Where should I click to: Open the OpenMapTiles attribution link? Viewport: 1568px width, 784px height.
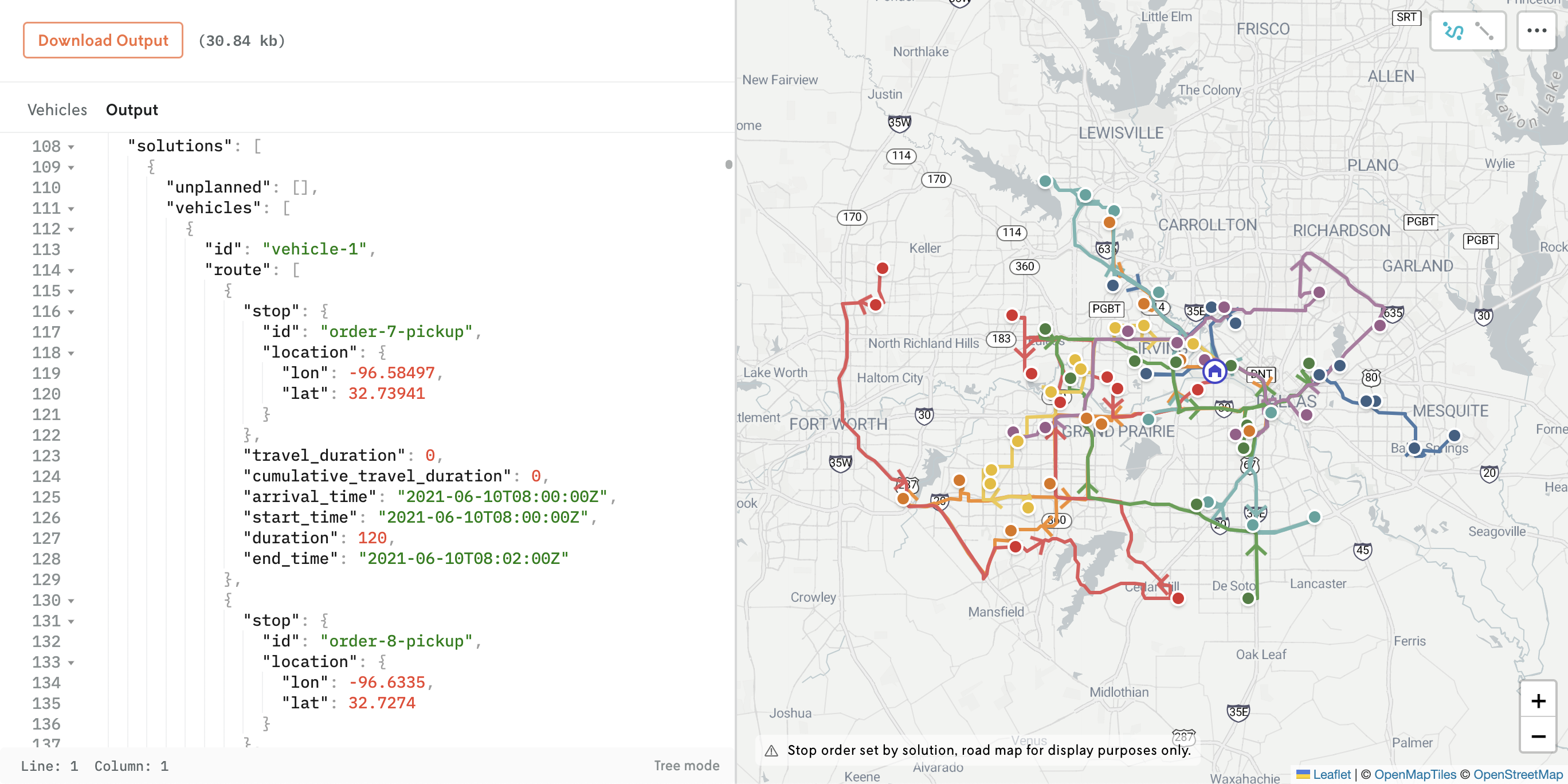pyautogui.click(x=1414, y=774)
